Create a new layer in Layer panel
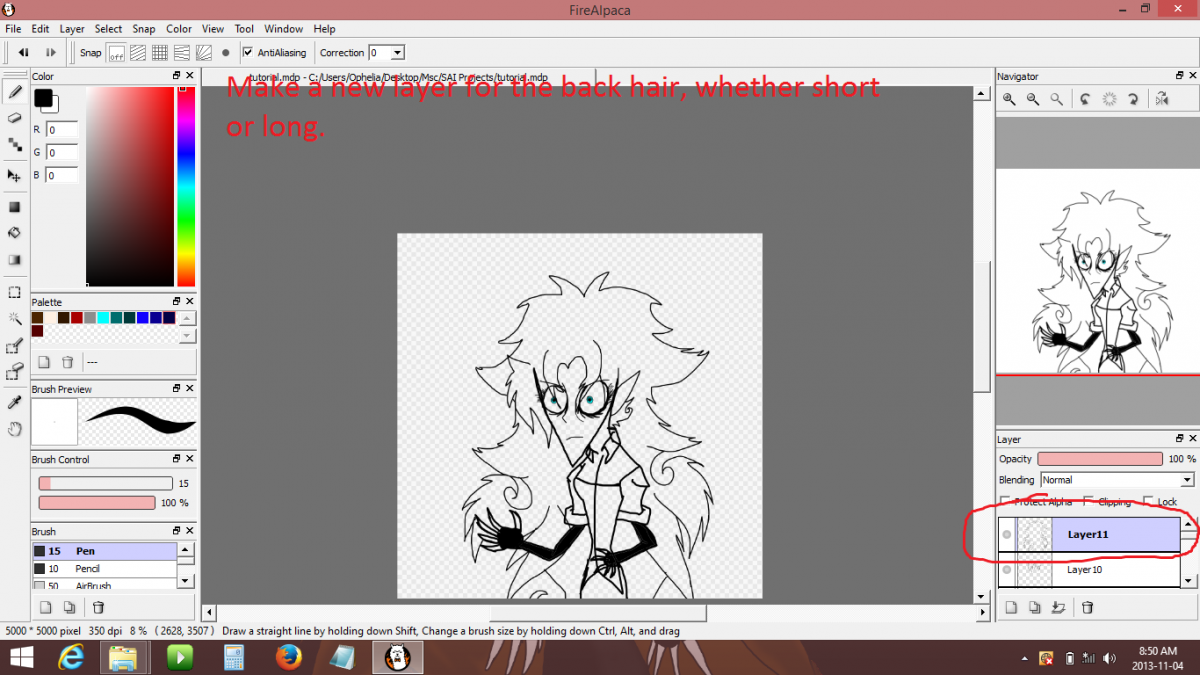The image size is (1200, 675). tap(1010, 607)
